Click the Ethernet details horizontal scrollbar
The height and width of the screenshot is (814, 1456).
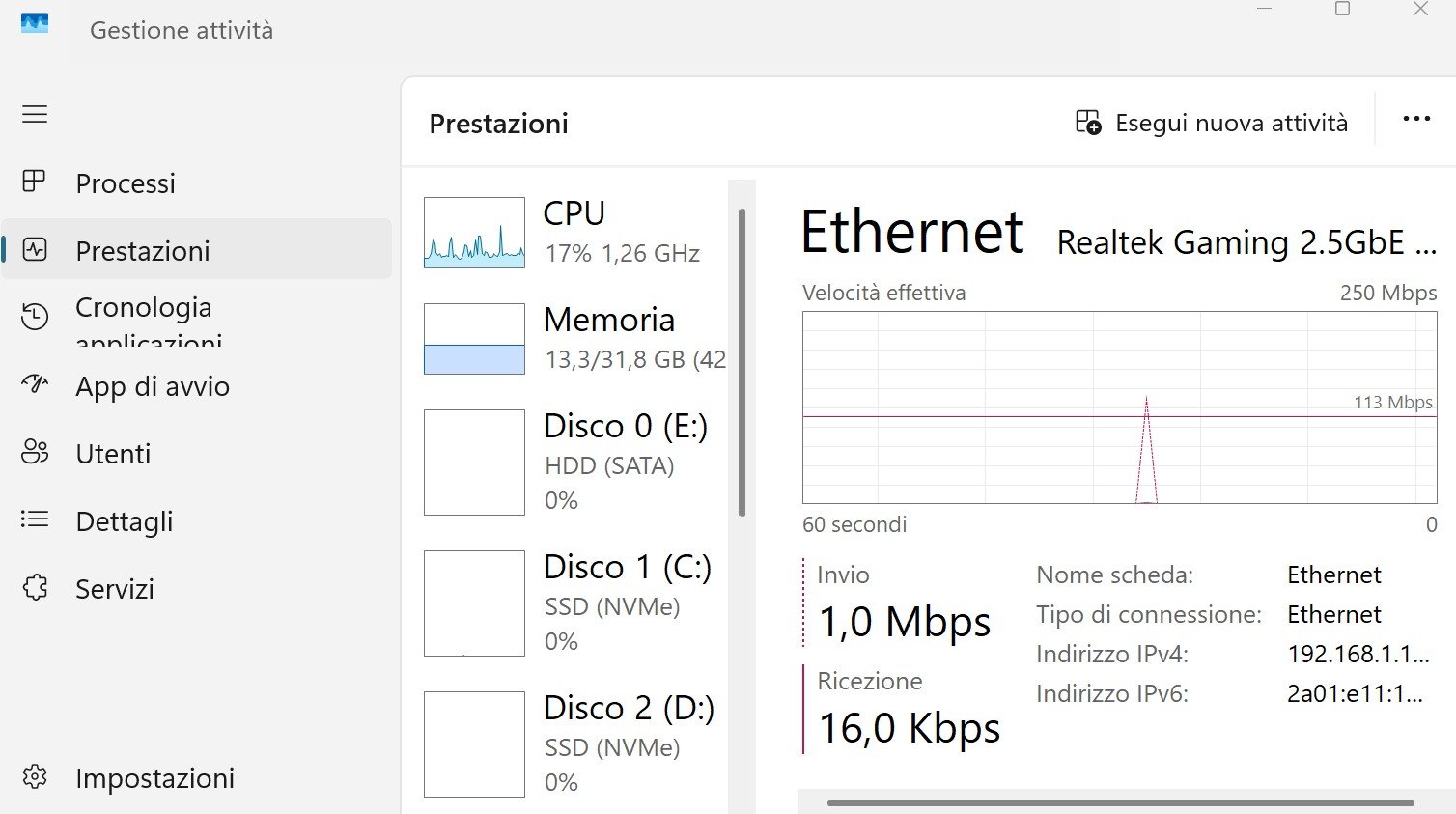click(1120, 802)
